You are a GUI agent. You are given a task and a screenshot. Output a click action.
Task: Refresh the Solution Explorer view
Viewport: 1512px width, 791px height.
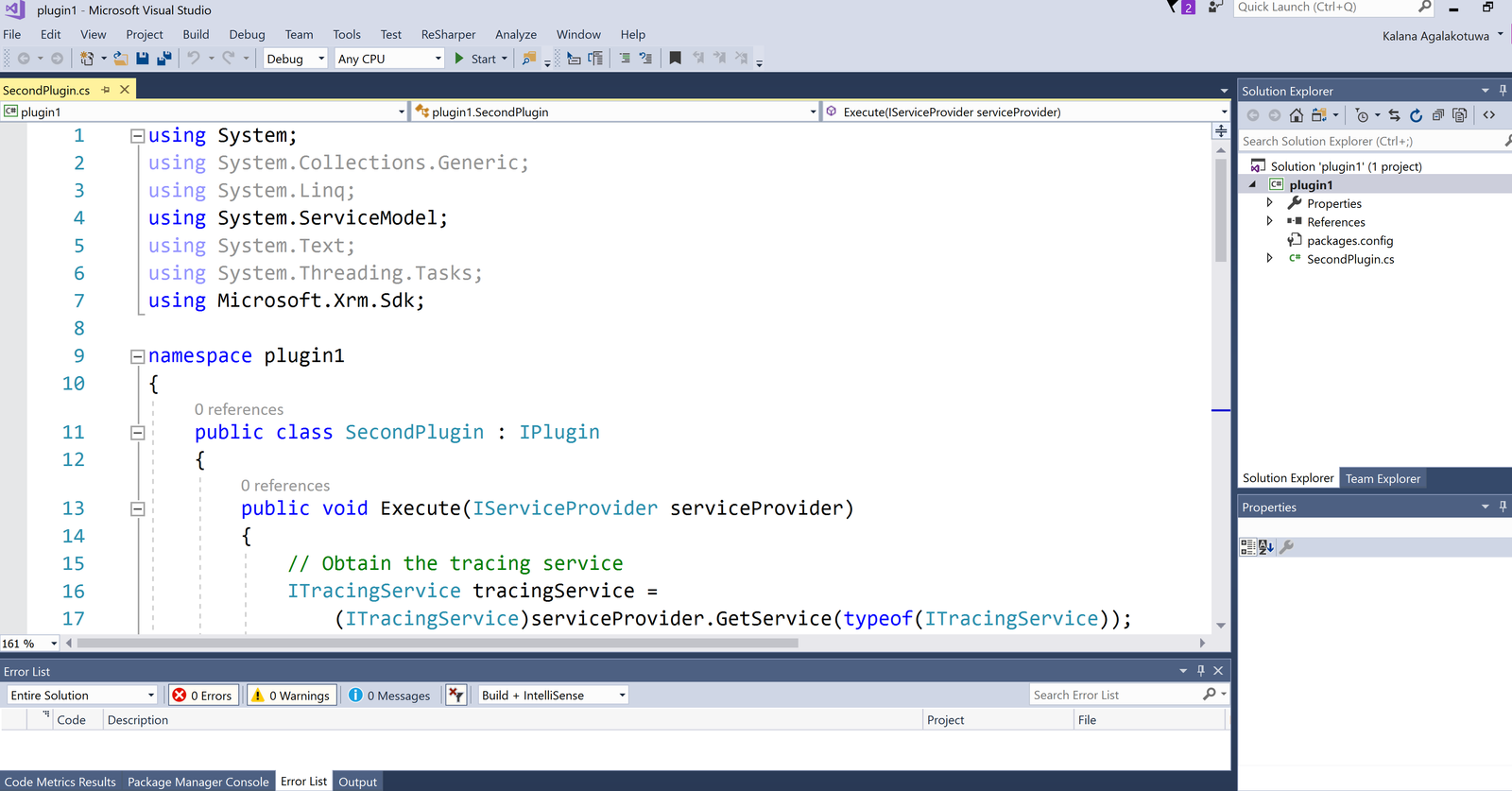click(x=1416, y=115)
